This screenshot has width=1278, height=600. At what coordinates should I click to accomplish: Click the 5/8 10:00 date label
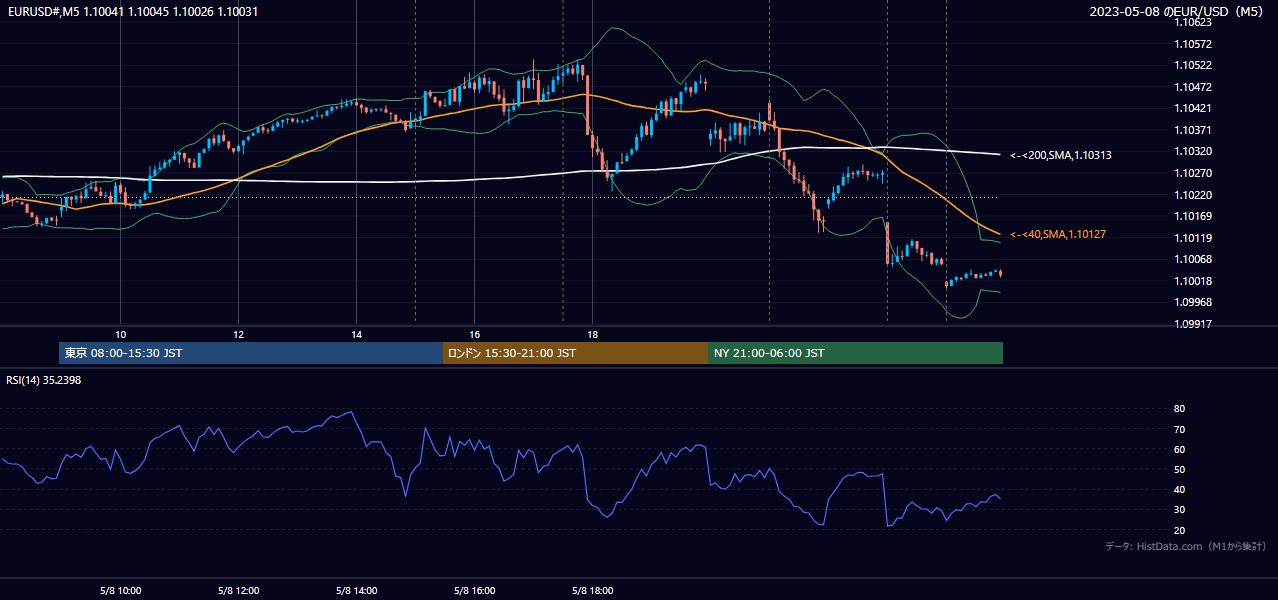(120, 591)
